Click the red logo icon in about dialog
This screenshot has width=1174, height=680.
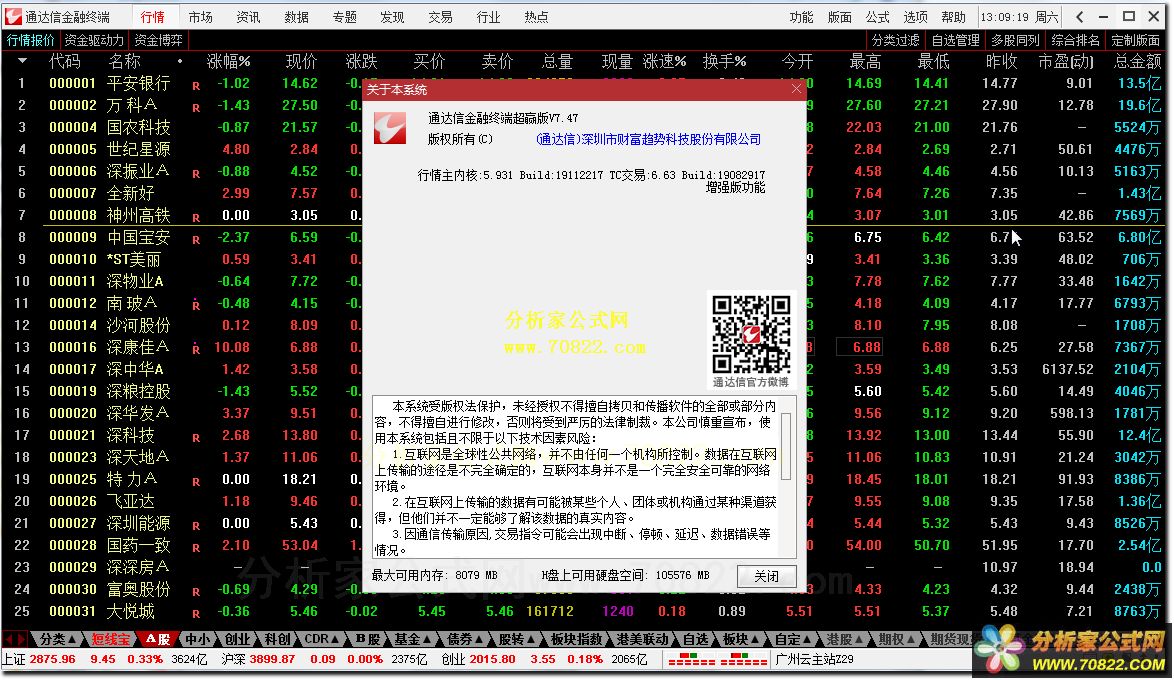click(x=390, y=128)
